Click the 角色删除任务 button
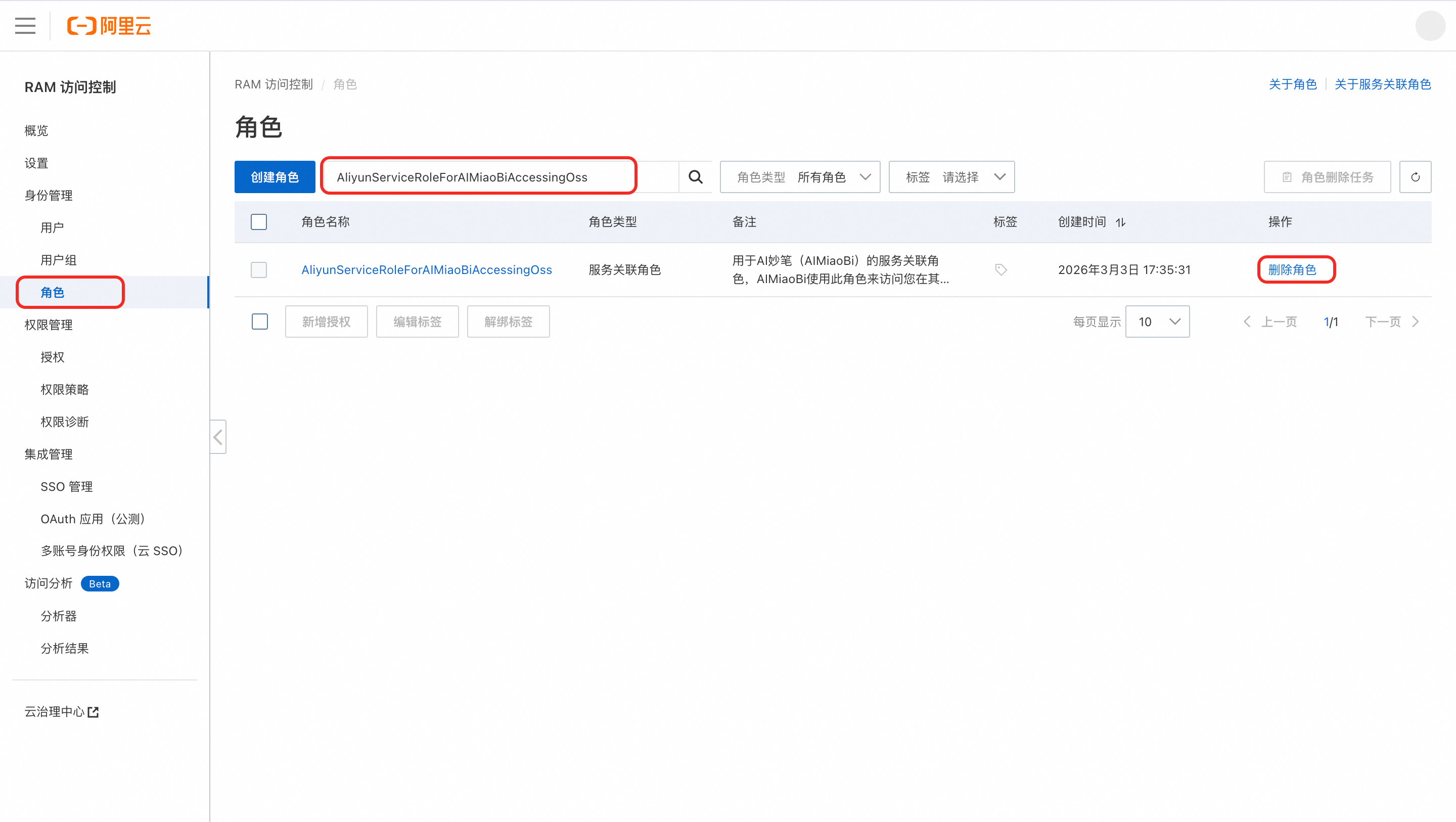This screenshot has width=1456, height=822. tap(1327, 177)
